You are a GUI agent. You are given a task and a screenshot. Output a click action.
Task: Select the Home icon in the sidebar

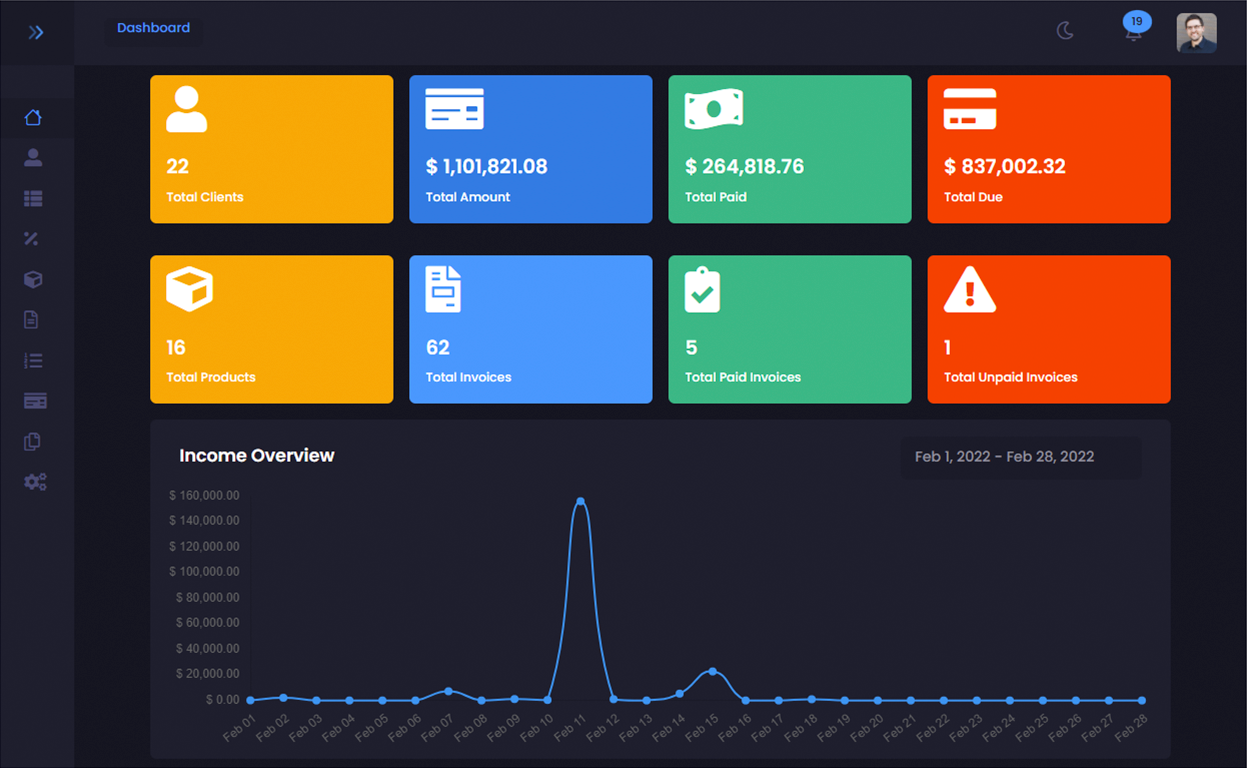tap(33, 117)
